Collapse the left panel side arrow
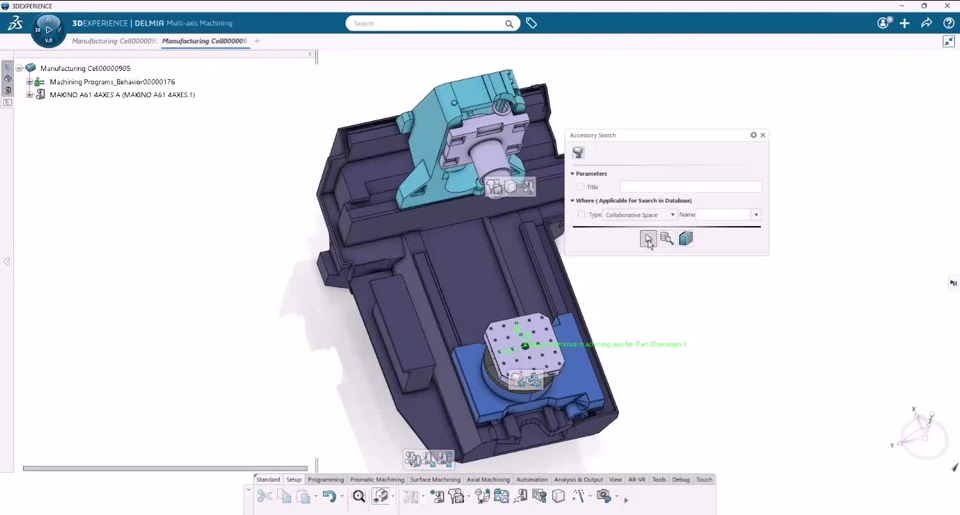Image resolution: width=960 pixels, height=515 pixels. pos(7,261)
